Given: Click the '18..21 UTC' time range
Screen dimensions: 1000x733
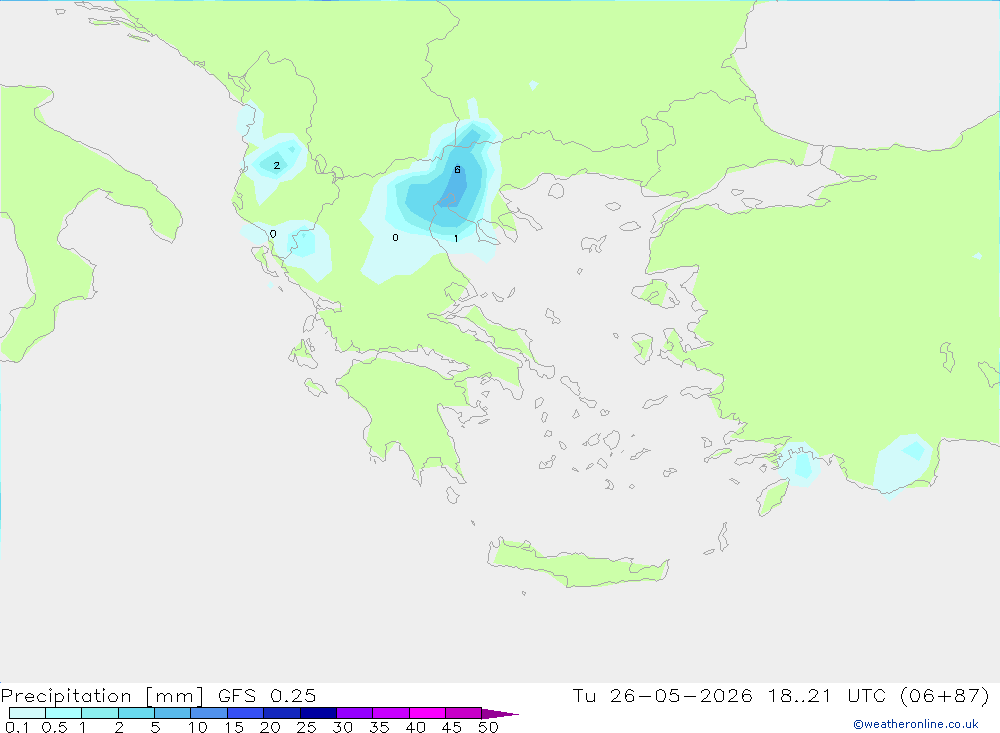Looking at the screenshot, I should pos(827,696).
